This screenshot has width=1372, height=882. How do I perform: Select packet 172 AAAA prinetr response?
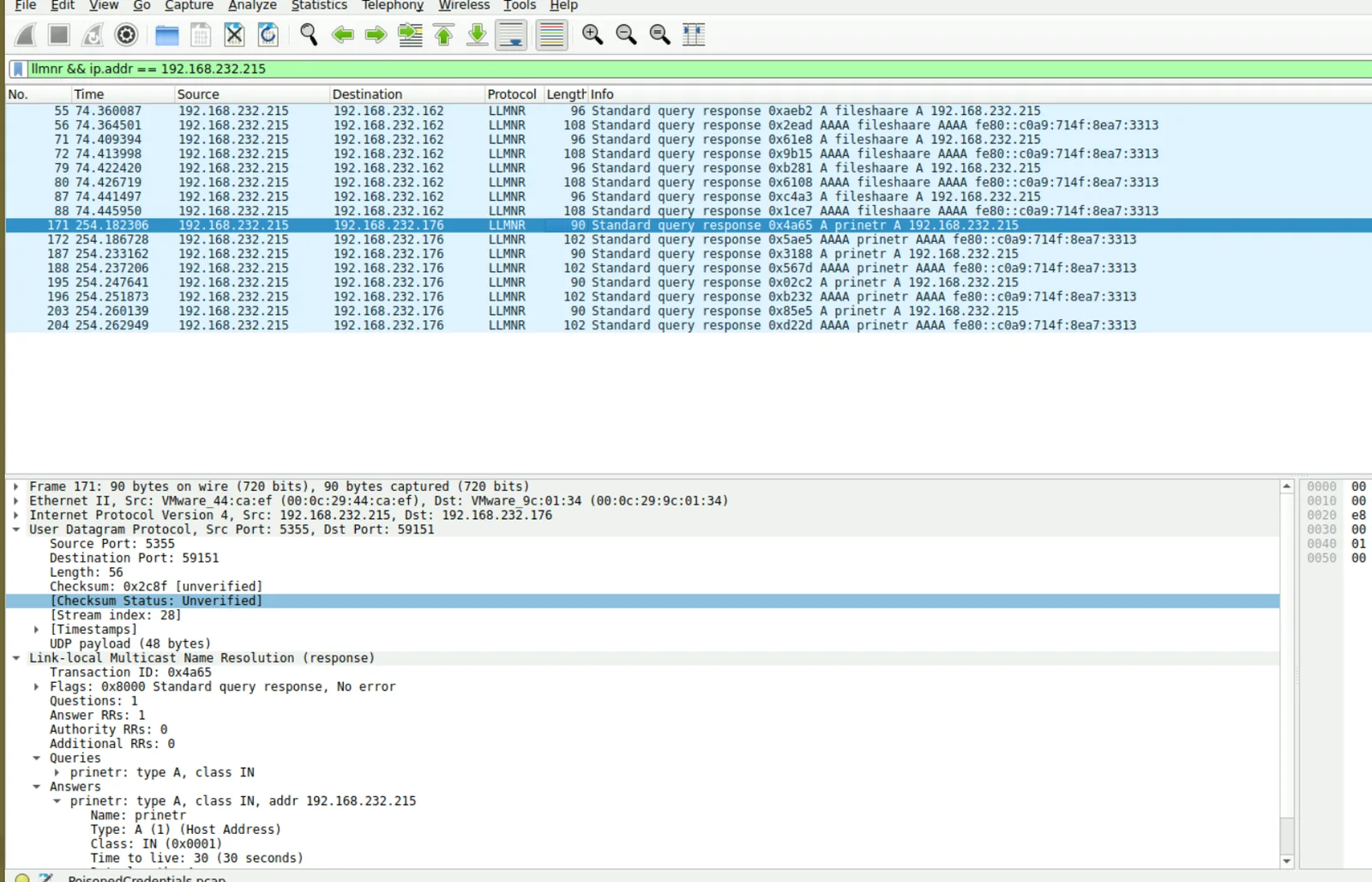coord(688,240)
